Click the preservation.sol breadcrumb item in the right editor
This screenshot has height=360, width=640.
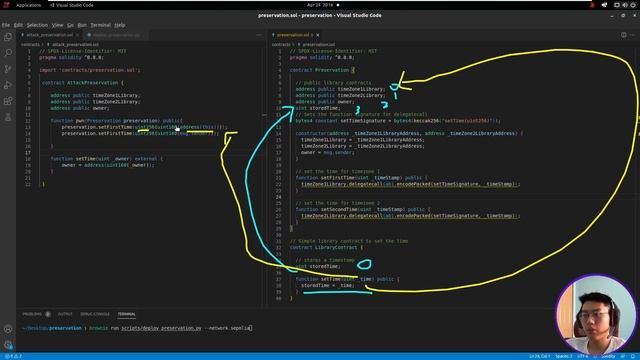(x=318, y=44)
